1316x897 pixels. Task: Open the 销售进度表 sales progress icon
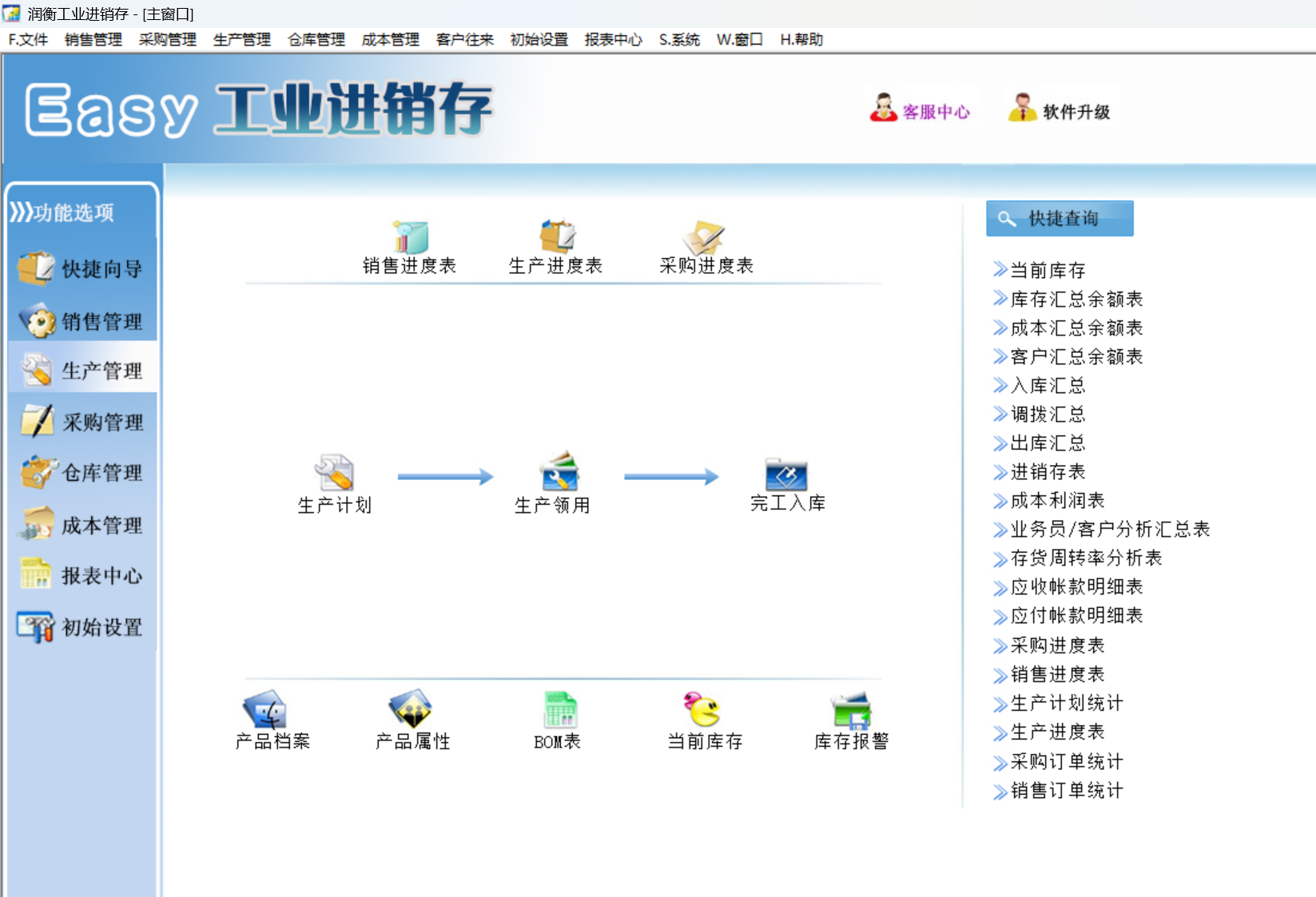pyautogui.click(x=411, y=237)
